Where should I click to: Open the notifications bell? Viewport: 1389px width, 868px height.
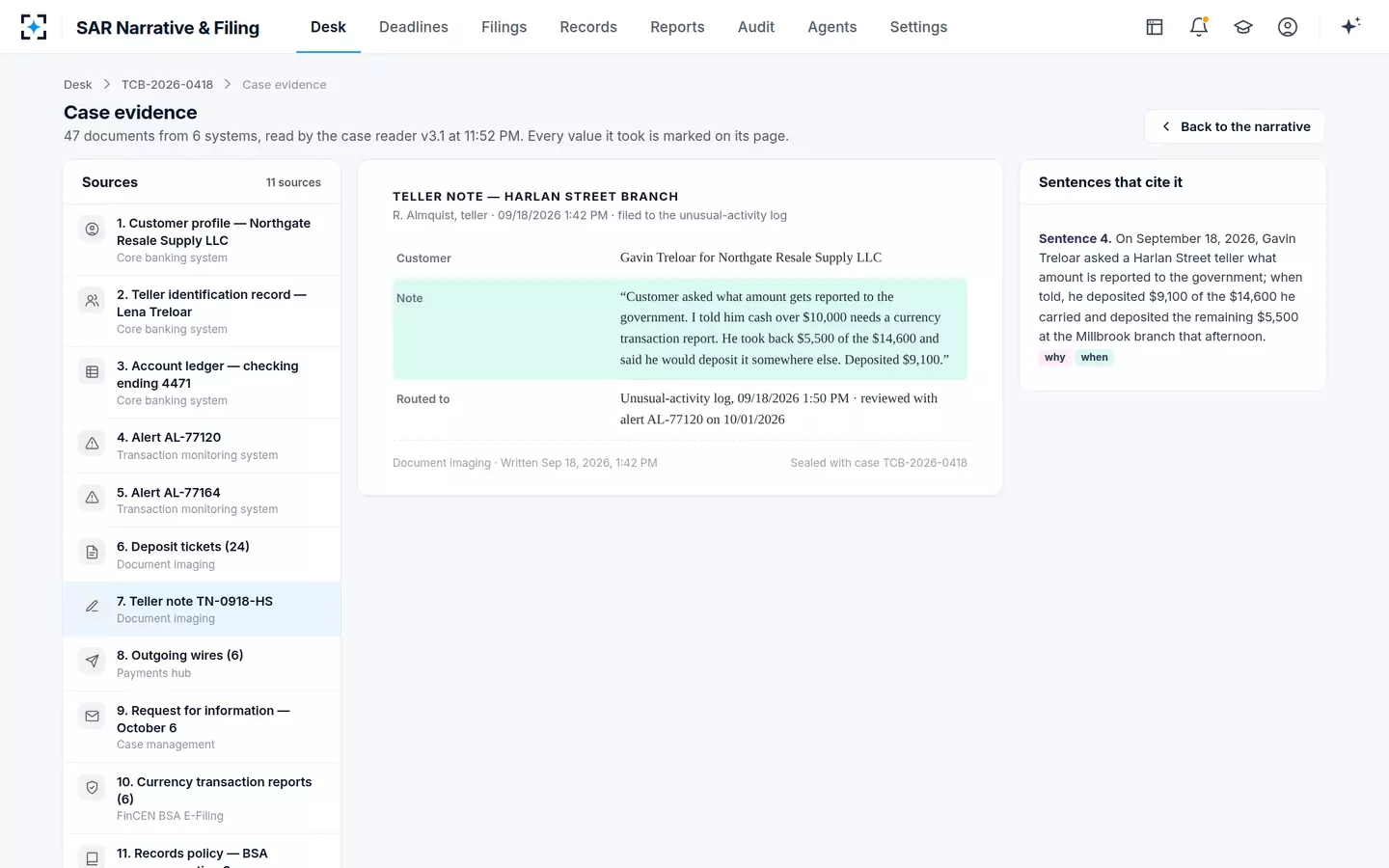(1199, 27)
